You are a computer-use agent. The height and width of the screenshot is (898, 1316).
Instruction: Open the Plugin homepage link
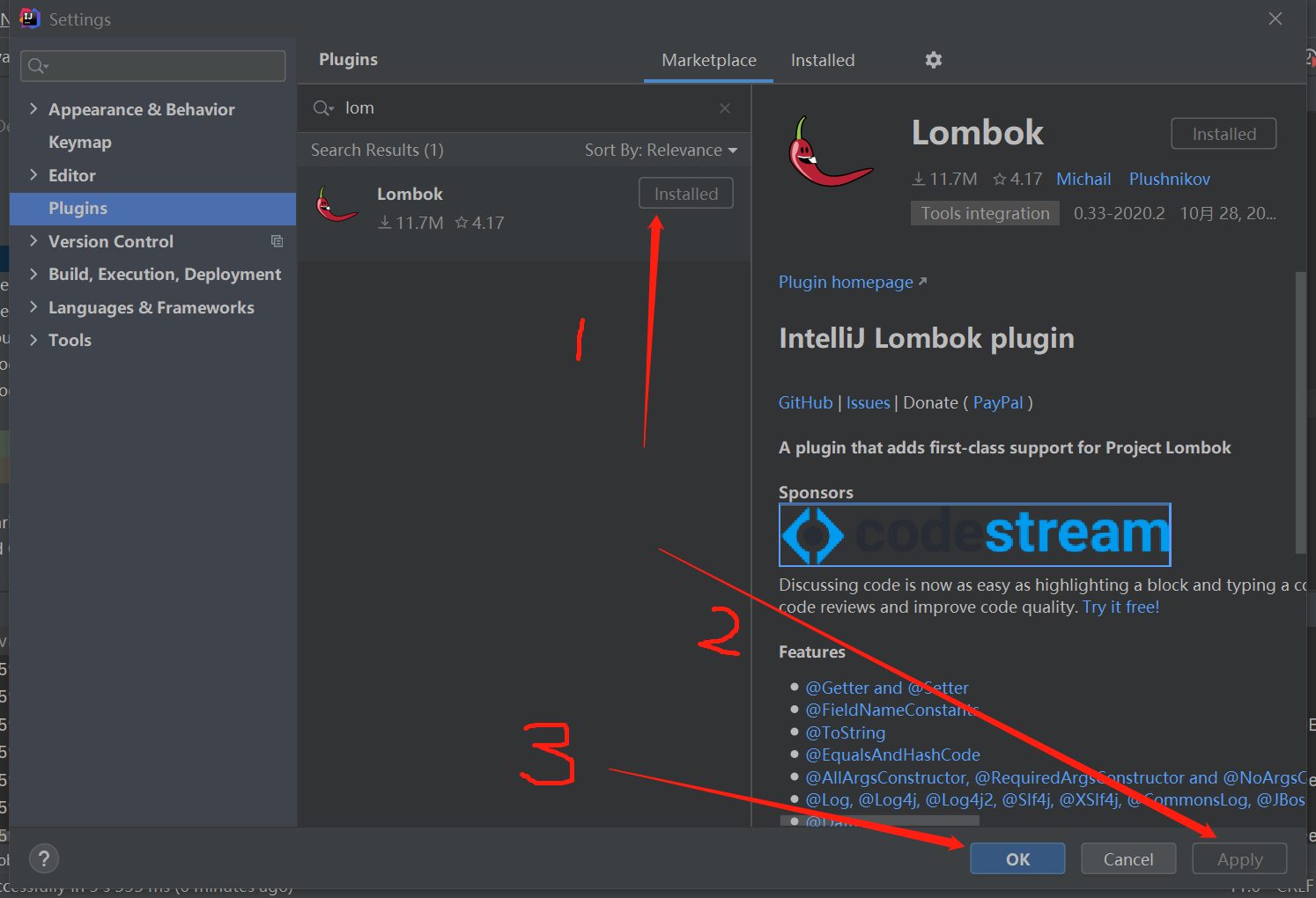coord(853,283)
